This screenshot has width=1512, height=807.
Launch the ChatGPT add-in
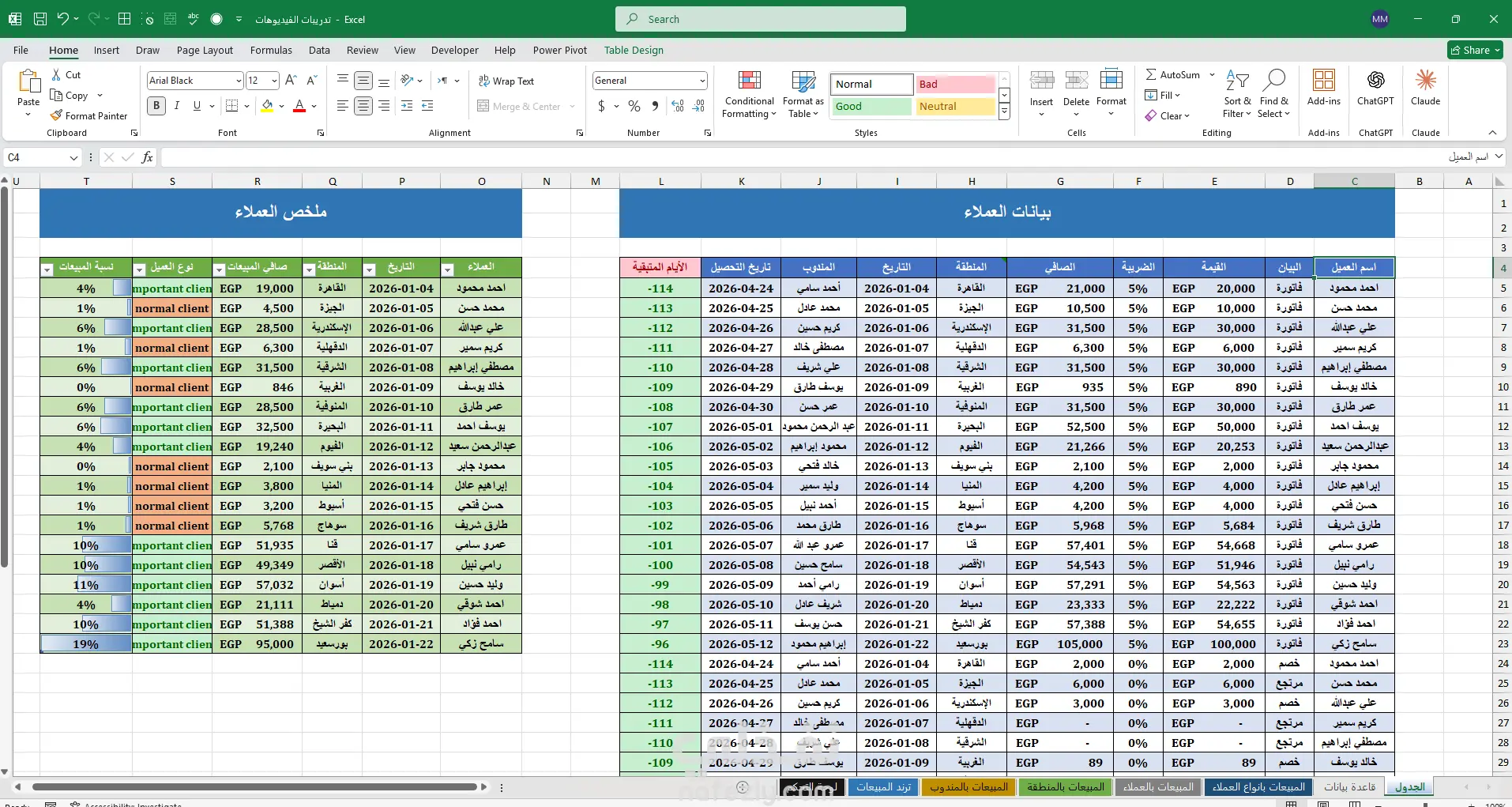pyautogui.click(x=1375, y=88)
